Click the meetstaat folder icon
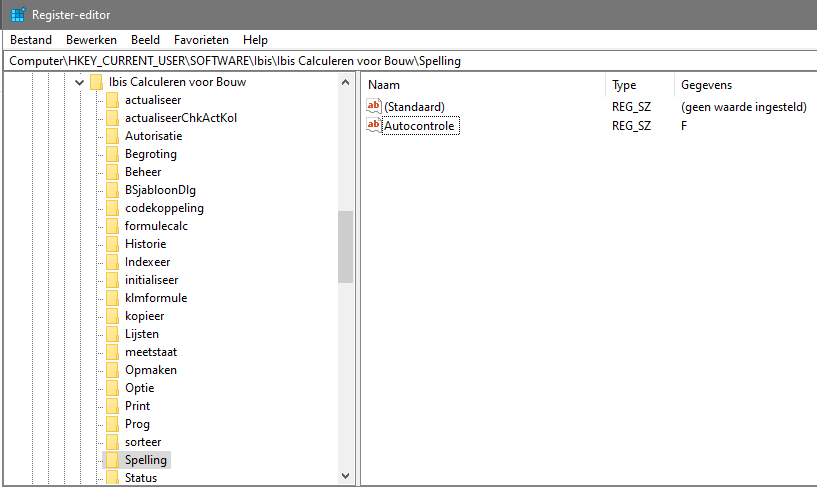Screen dimensions: 817x487 pos(113,352)
